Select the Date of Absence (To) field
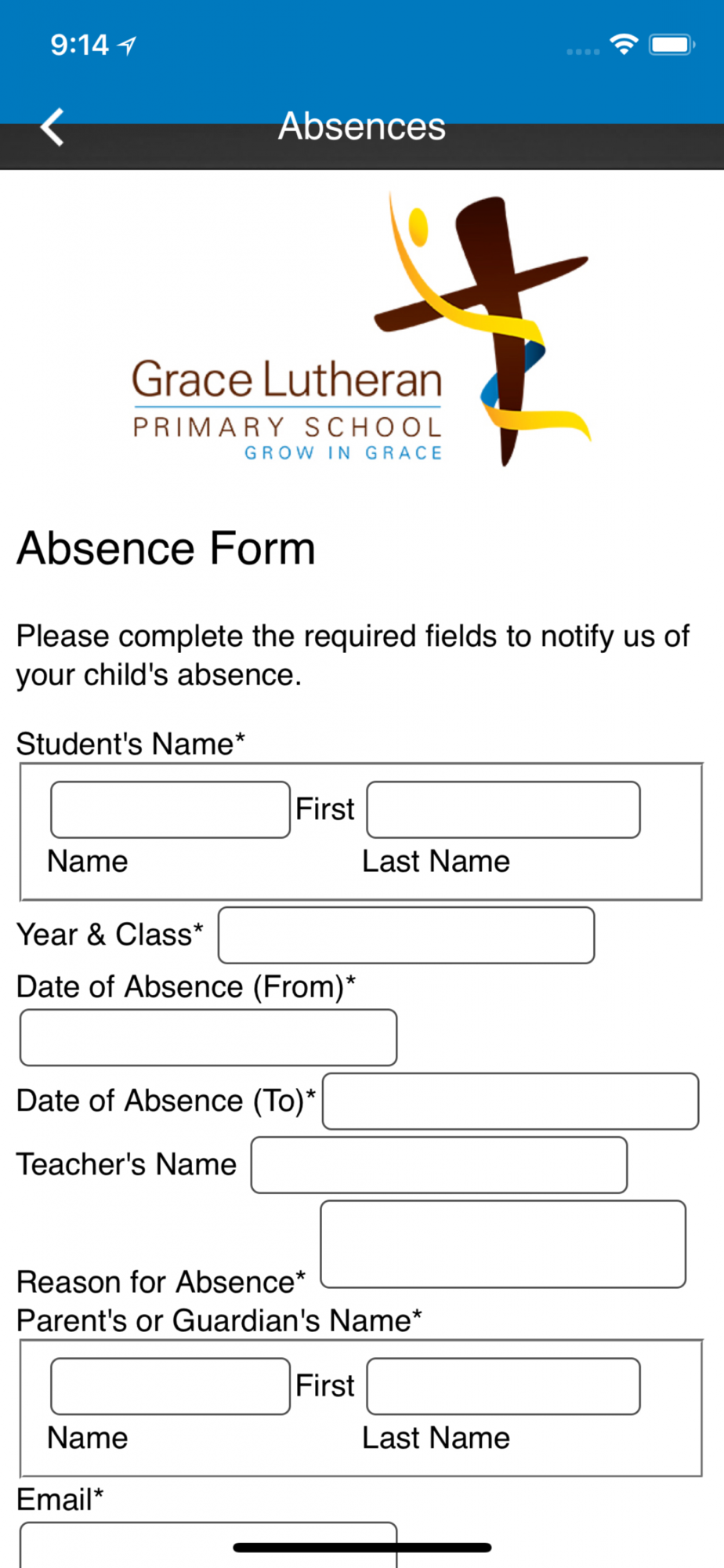Image resolution: width=724 pixels, height=1568 pixels. (x=510, y=1102)
